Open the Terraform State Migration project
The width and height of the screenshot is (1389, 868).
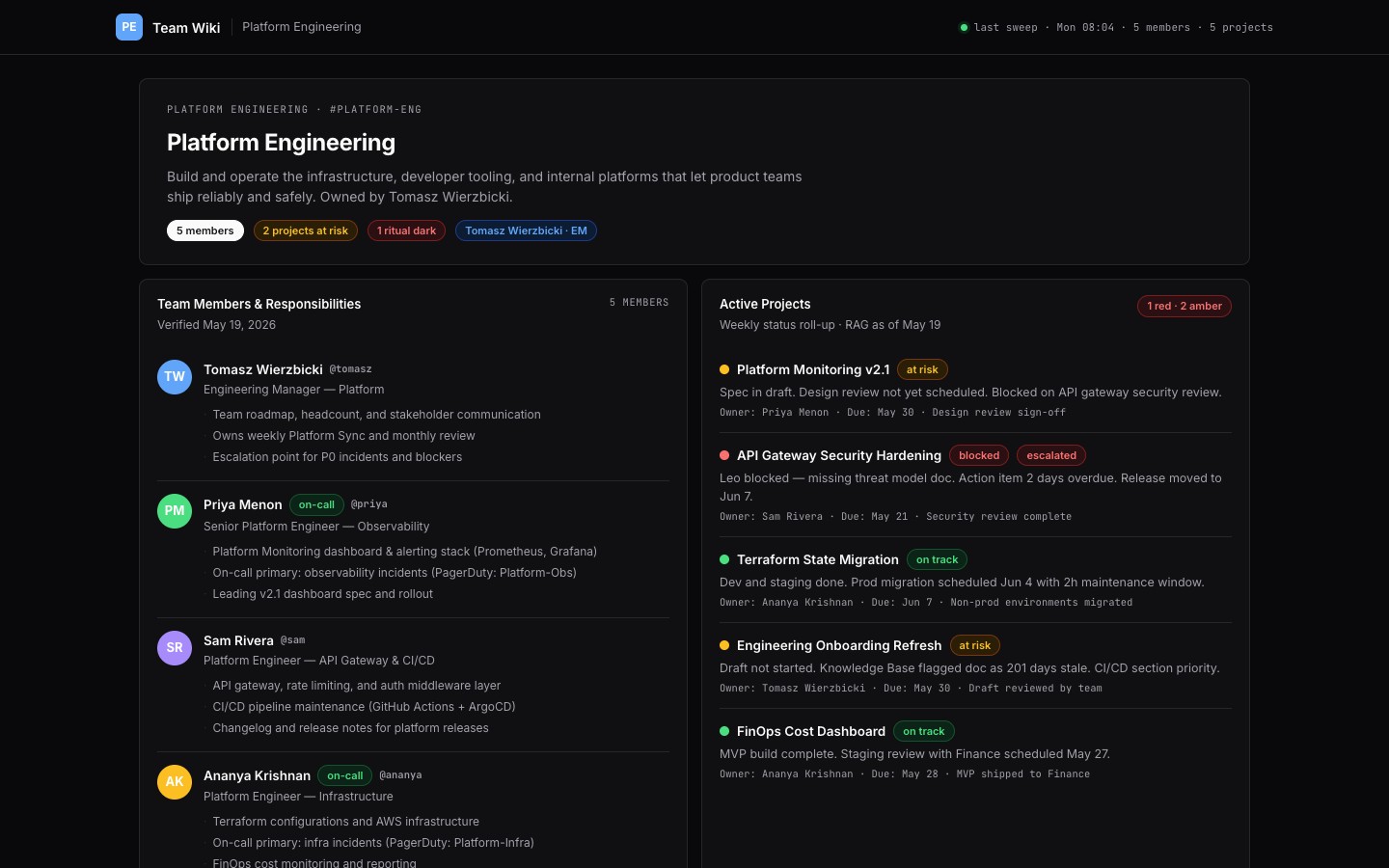(818, 559)
